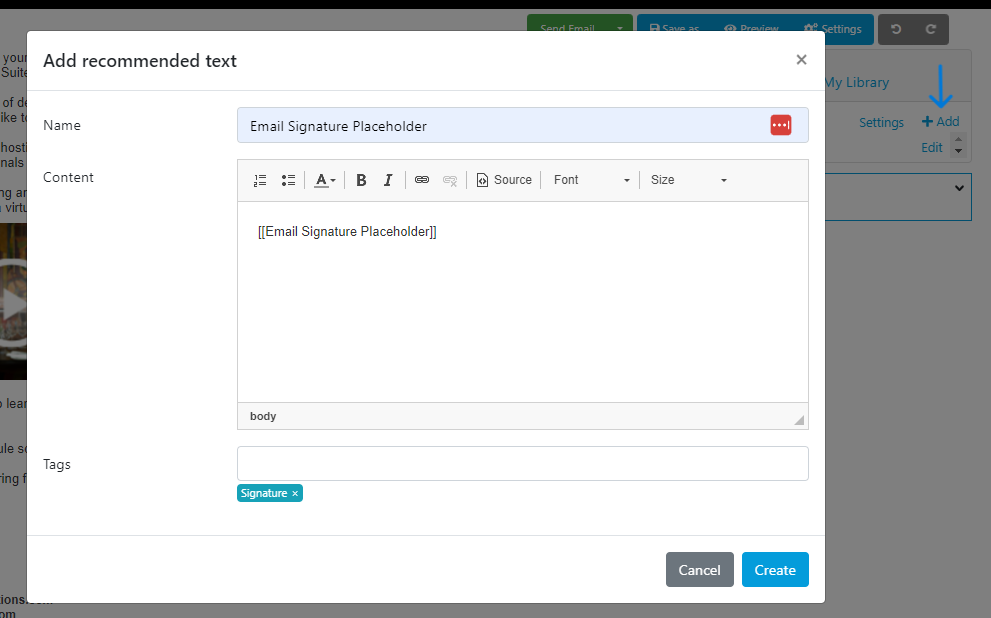Insert a numbered list in Content editor
991x618 pixels.
pos(260,180)
